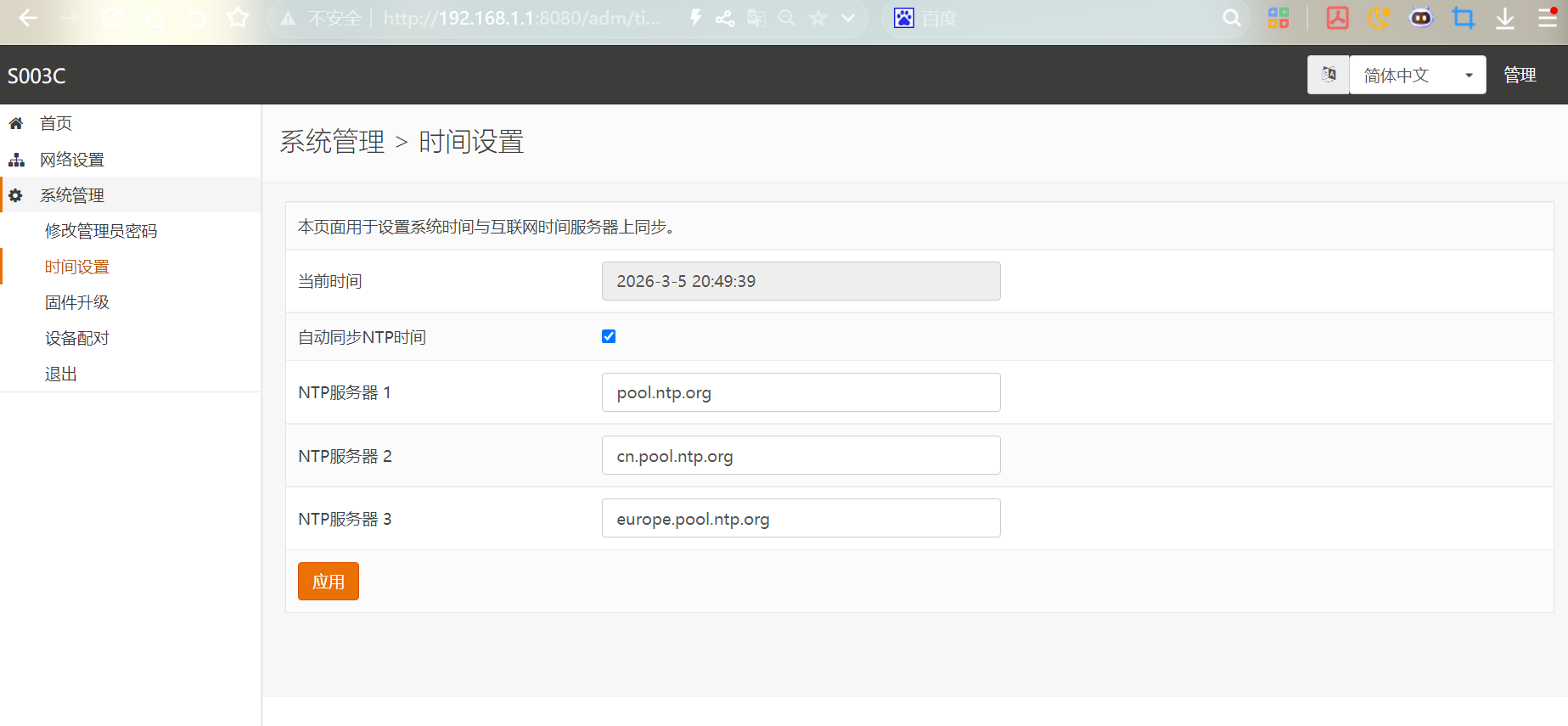Click the screenshot crop icon

tap(1463, 18)
